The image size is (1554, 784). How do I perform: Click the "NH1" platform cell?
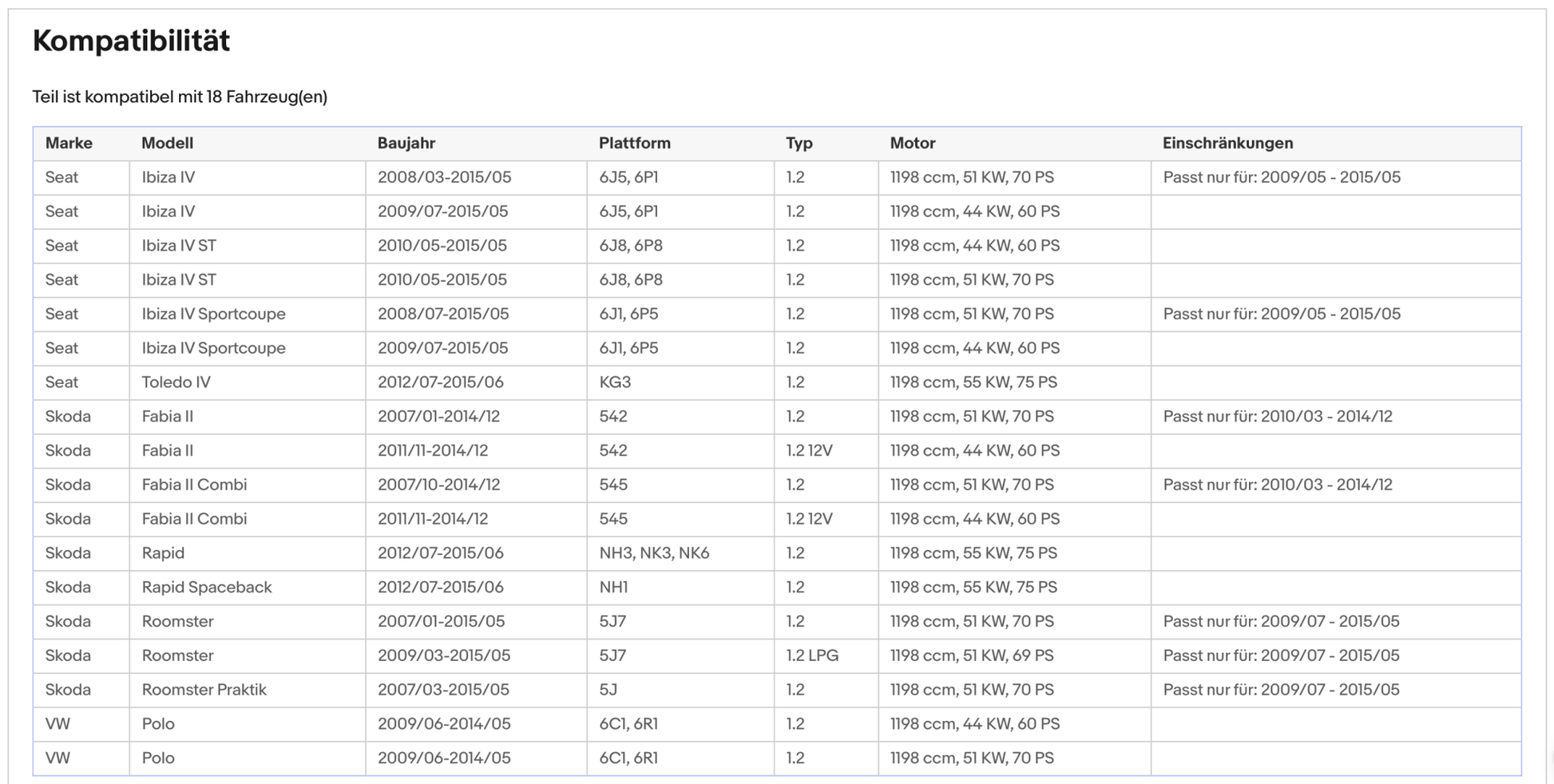tap(613, 588)
